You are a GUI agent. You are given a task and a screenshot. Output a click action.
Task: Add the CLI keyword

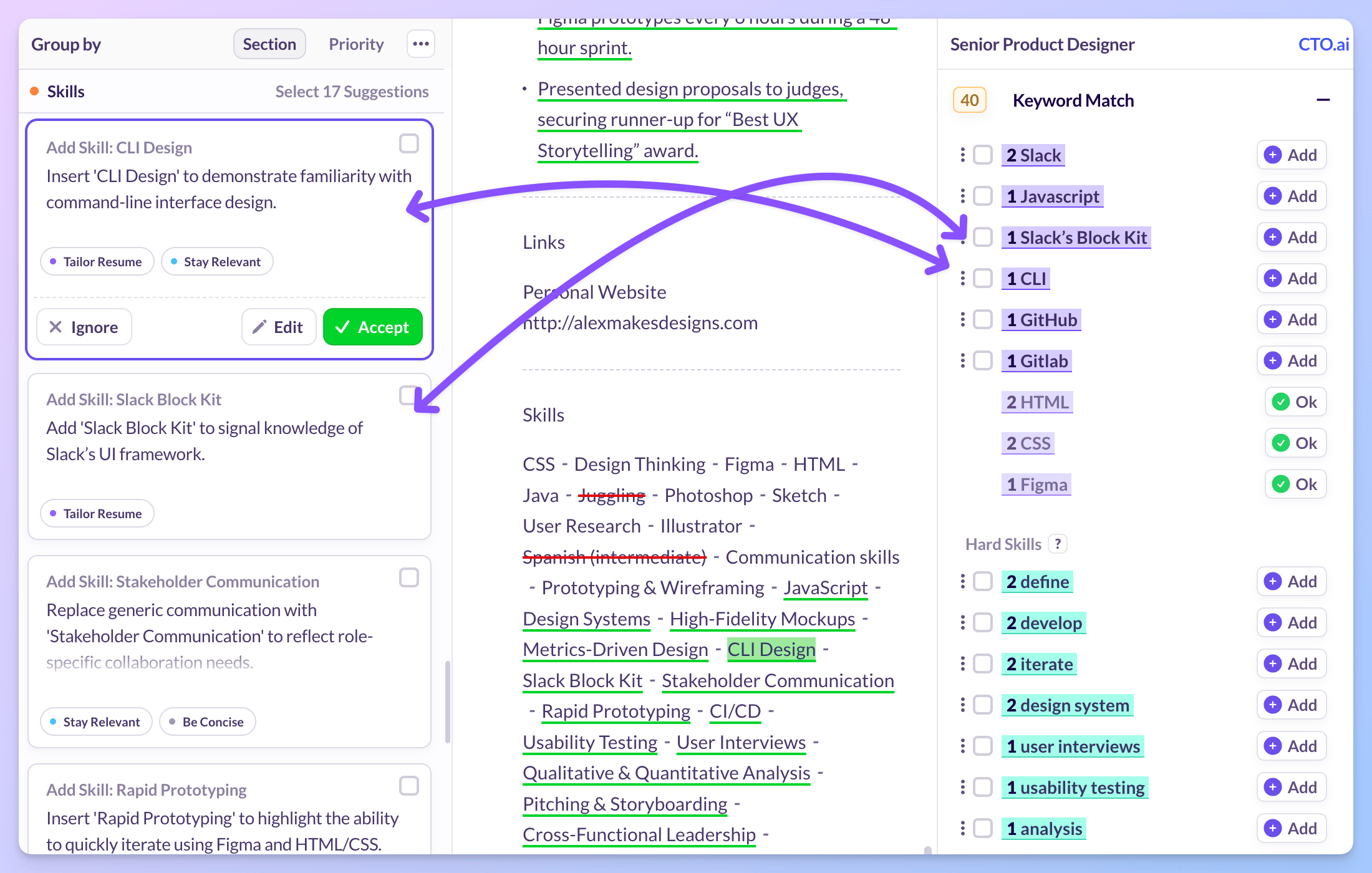pyautogui.click(x=1291, y=278)
